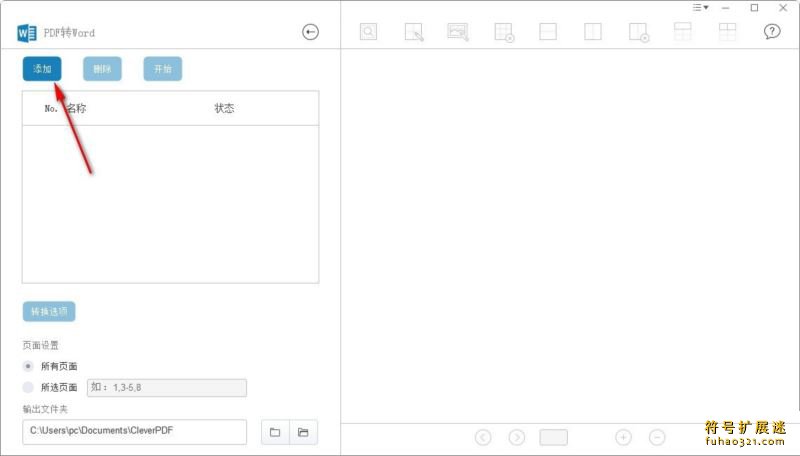Screen dimensions: 800x456
Task: Click the PDF转Word logo icon
Action: [27, 33]
